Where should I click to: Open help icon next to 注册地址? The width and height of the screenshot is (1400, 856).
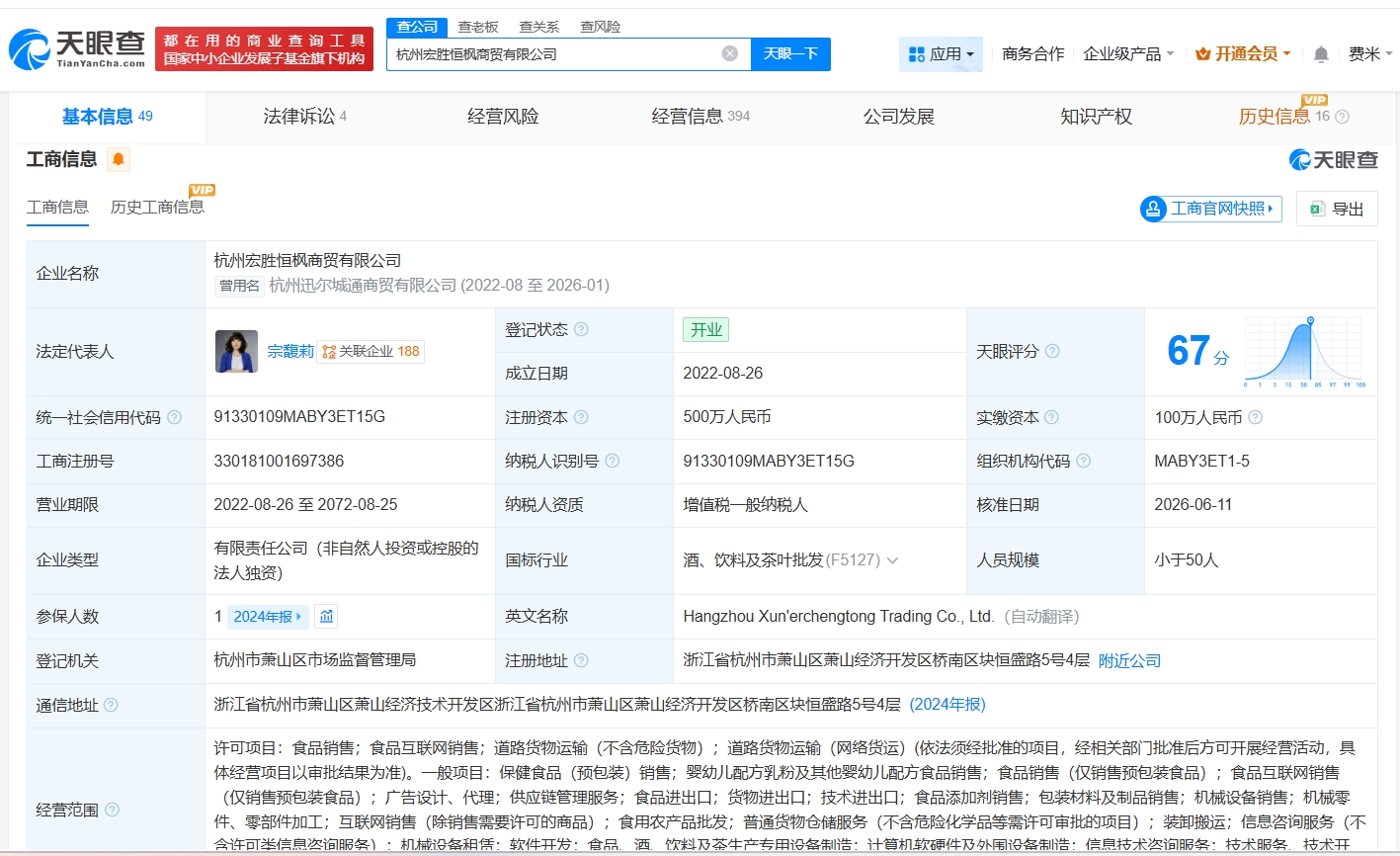581,660
